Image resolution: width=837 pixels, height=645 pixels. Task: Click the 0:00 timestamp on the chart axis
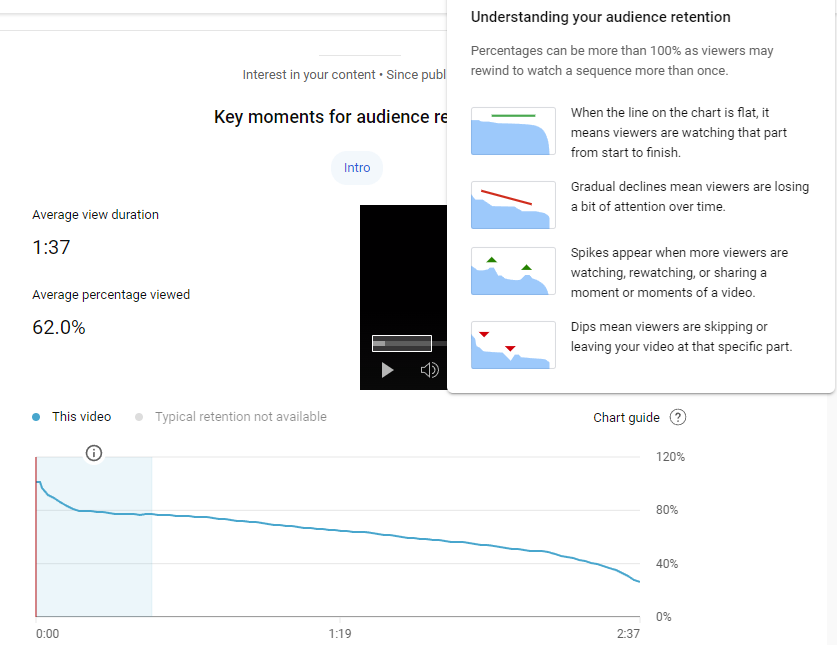tap(47, 633)
